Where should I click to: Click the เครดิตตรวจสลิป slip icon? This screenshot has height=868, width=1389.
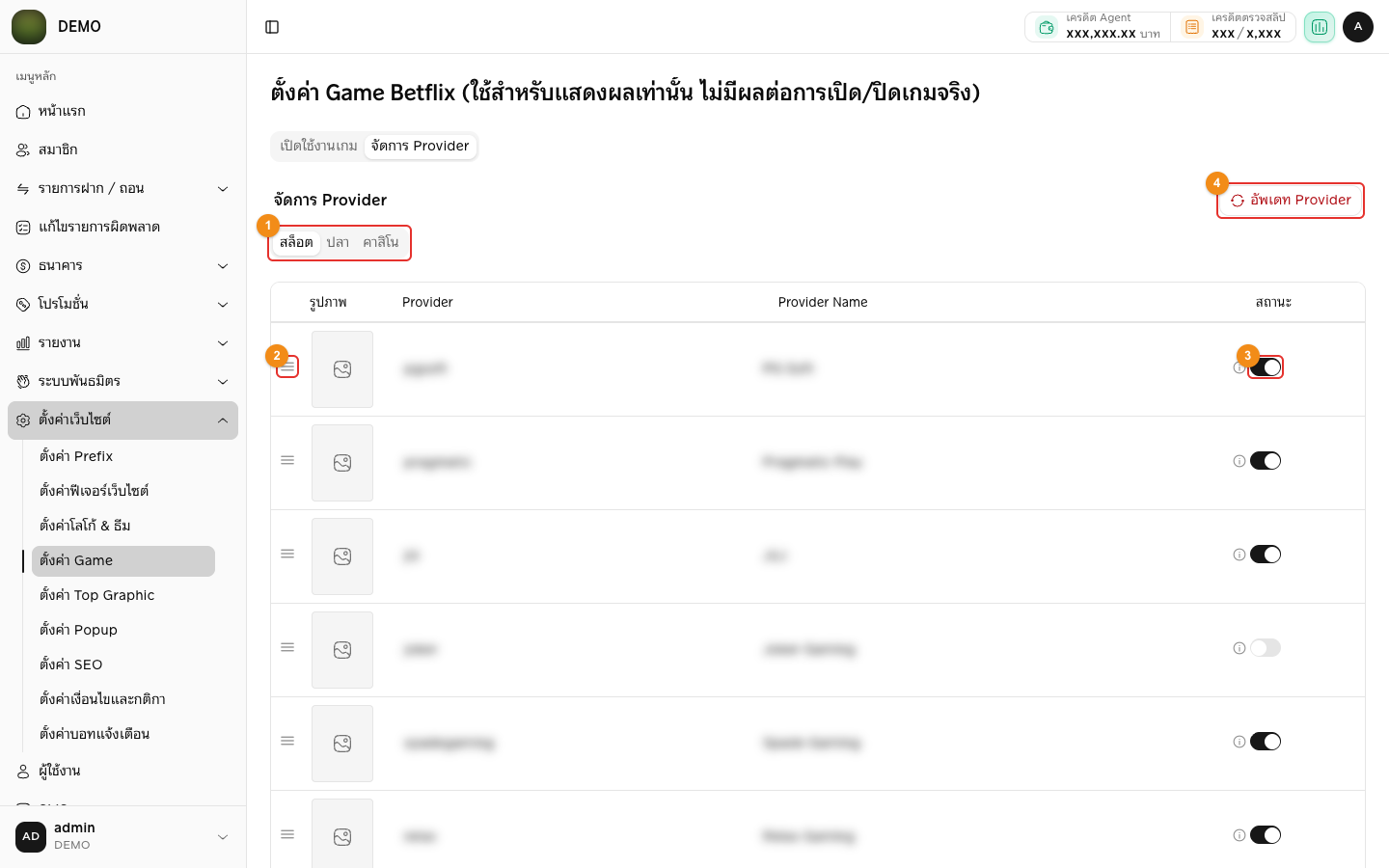point(1192,27)
